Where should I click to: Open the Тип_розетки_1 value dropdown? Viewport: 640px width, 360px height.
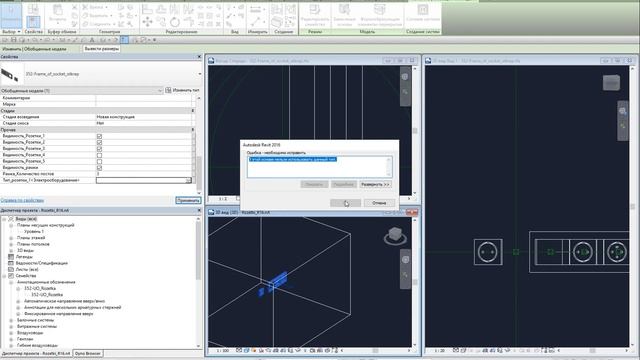(x=188, y=180)
